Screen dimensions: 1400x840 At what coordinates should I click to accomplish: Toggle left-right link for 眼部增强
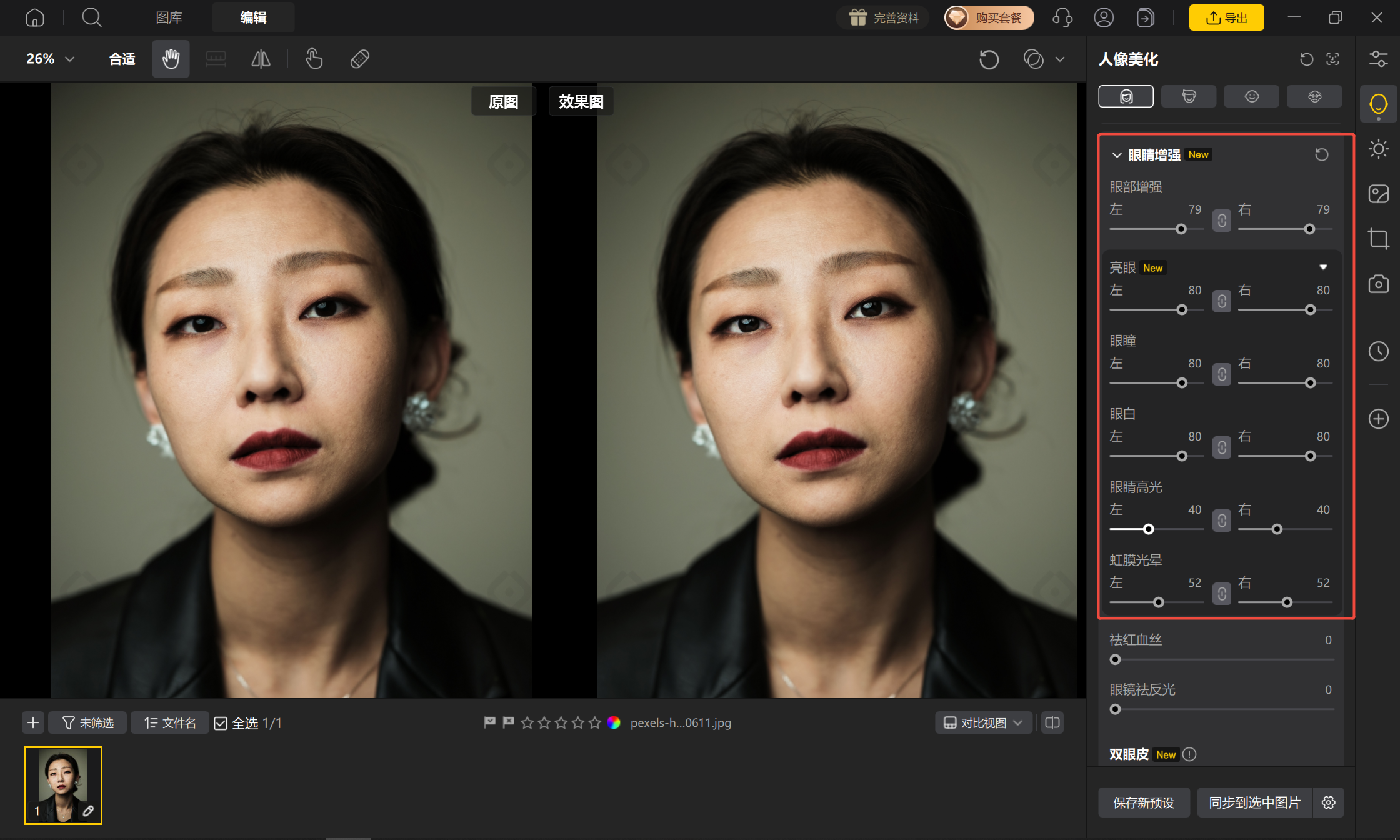pyautogui.click(x=1222, y=221)
